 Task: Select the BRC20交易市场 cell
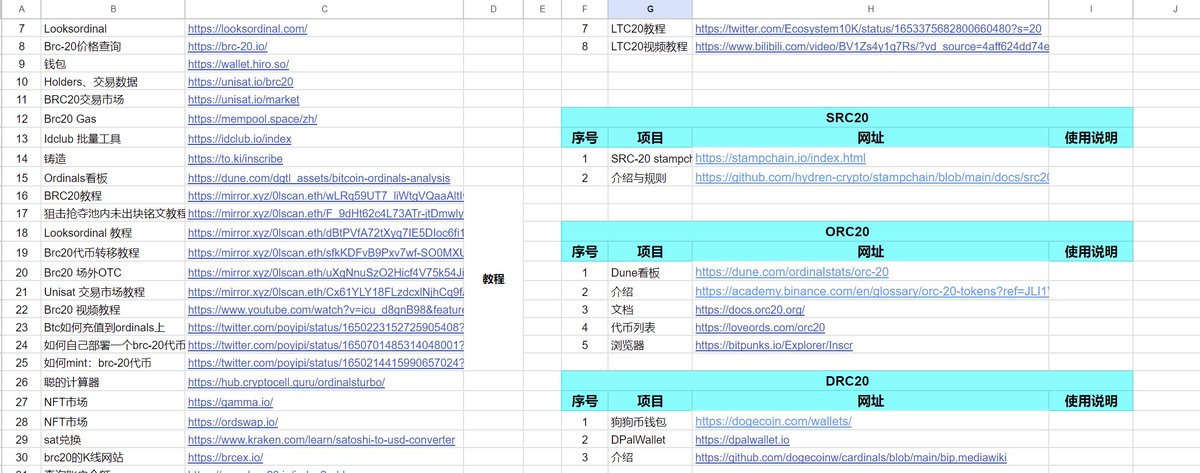[x=112, y=100]
